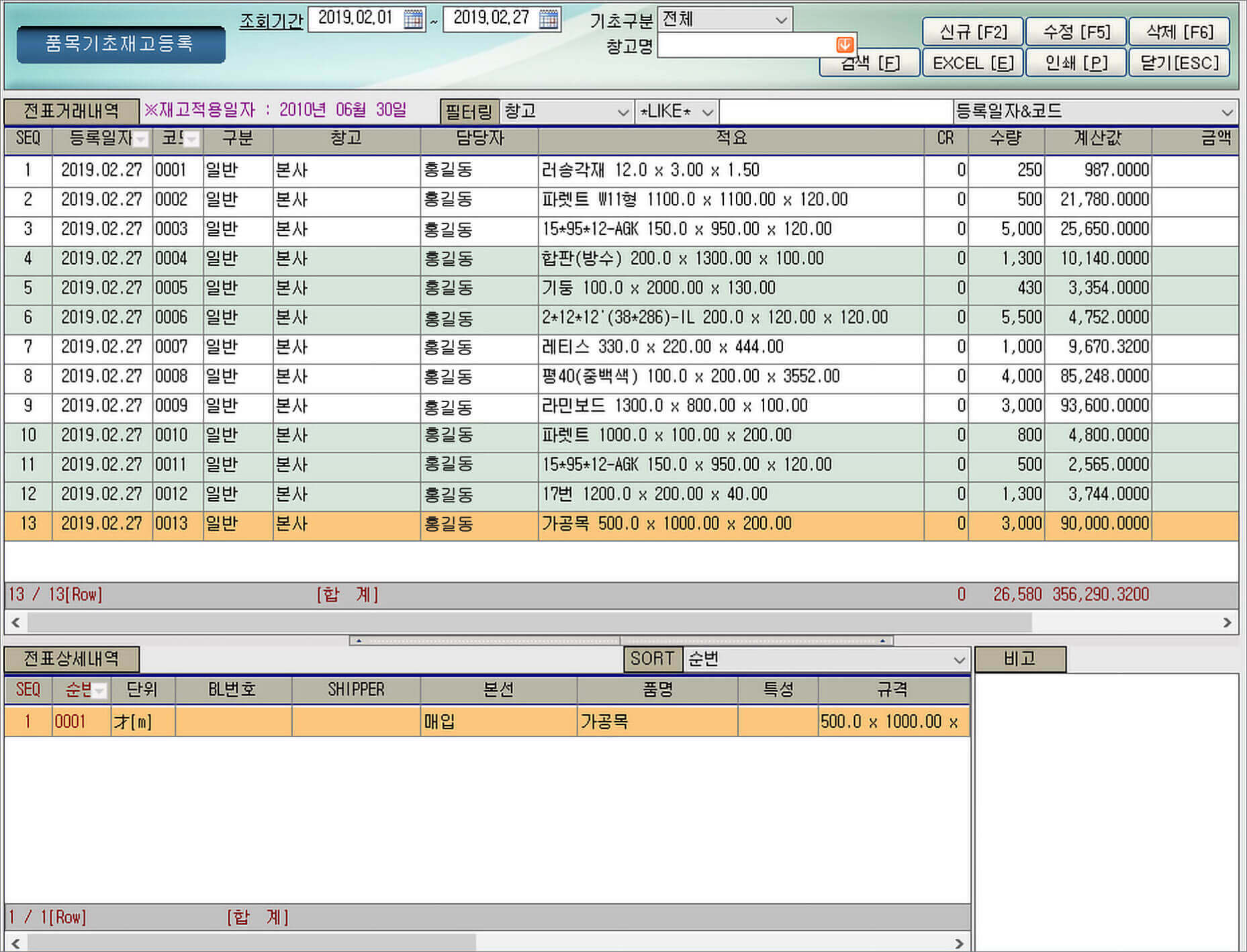Sort by the 계산값 column header

pos(1097,139)
